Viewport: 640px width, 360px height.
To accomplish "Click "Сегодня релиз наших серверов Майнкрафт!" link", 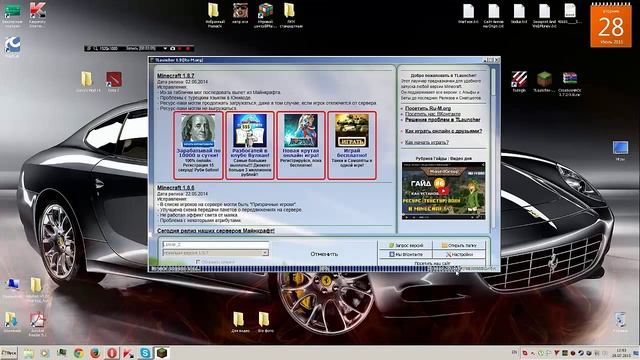I will coord(216,231).
